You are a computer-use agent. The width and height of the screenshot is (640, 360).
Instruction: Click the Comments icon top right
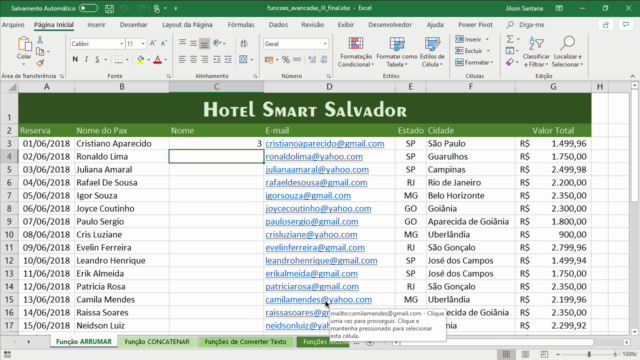click(x=626, y=25)
